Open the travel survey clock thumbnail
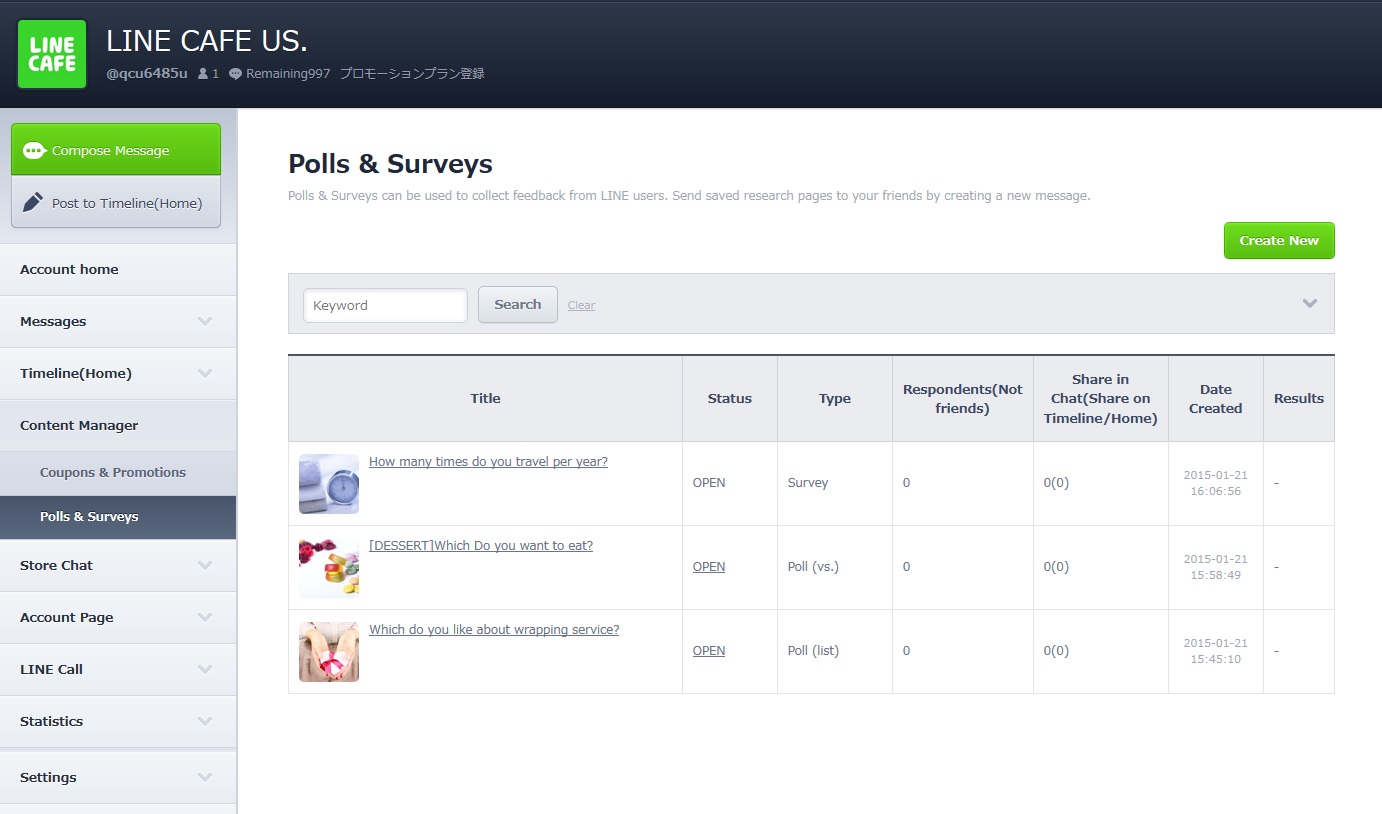The height and width of the screenshot is (814, 1382). (328, 484)
